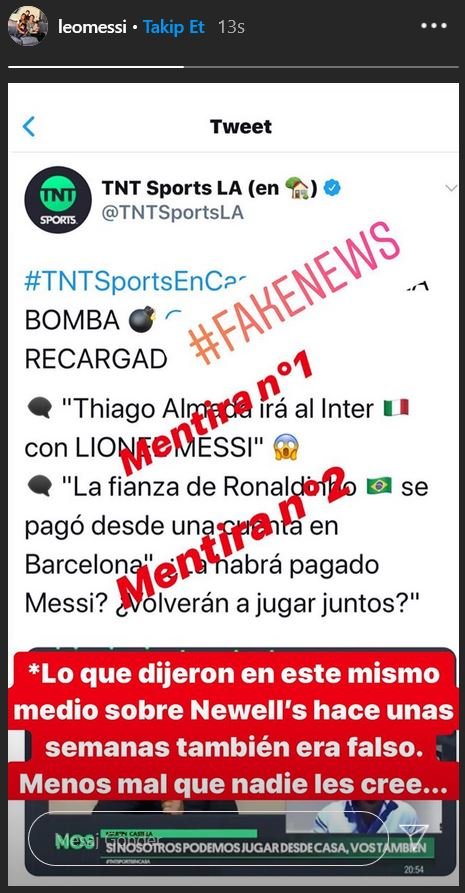Click the Italy flag emoji

click(x=396, y=407)
